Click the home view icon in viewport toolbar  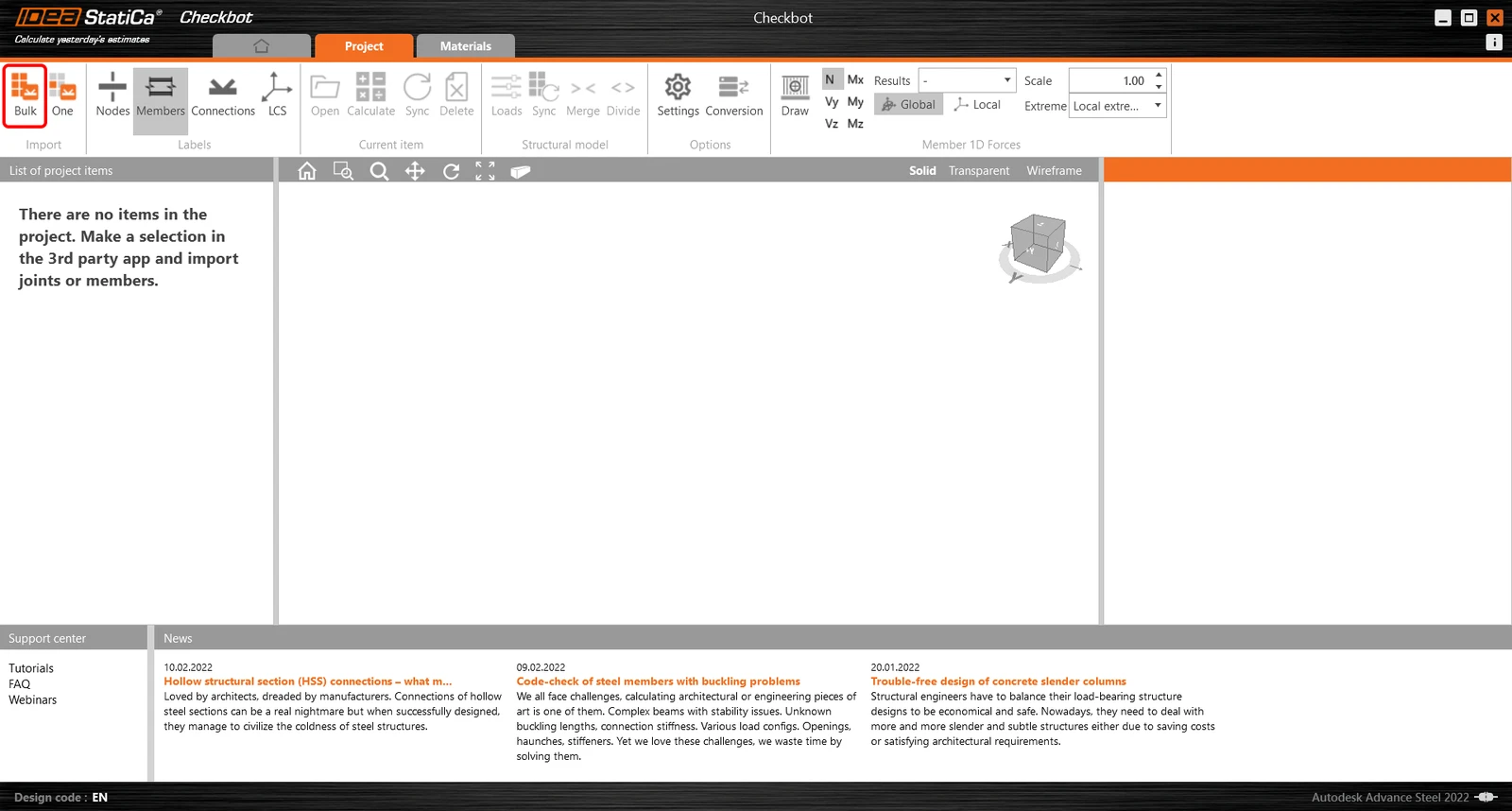(x=307, y=171)
